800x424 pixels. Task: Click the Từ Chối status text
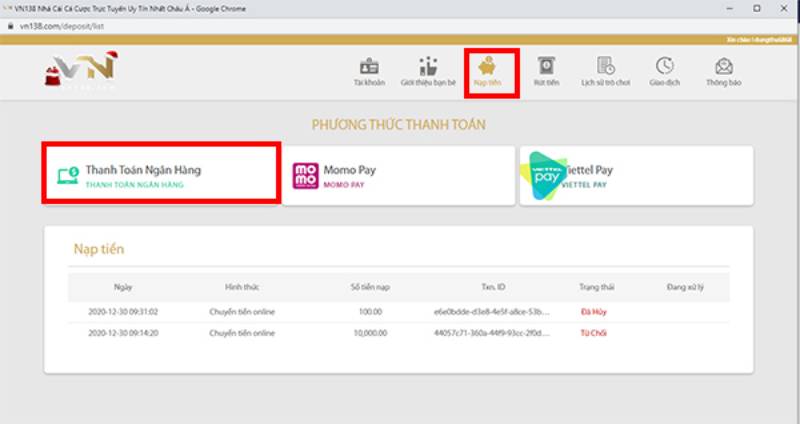point(594,333)
